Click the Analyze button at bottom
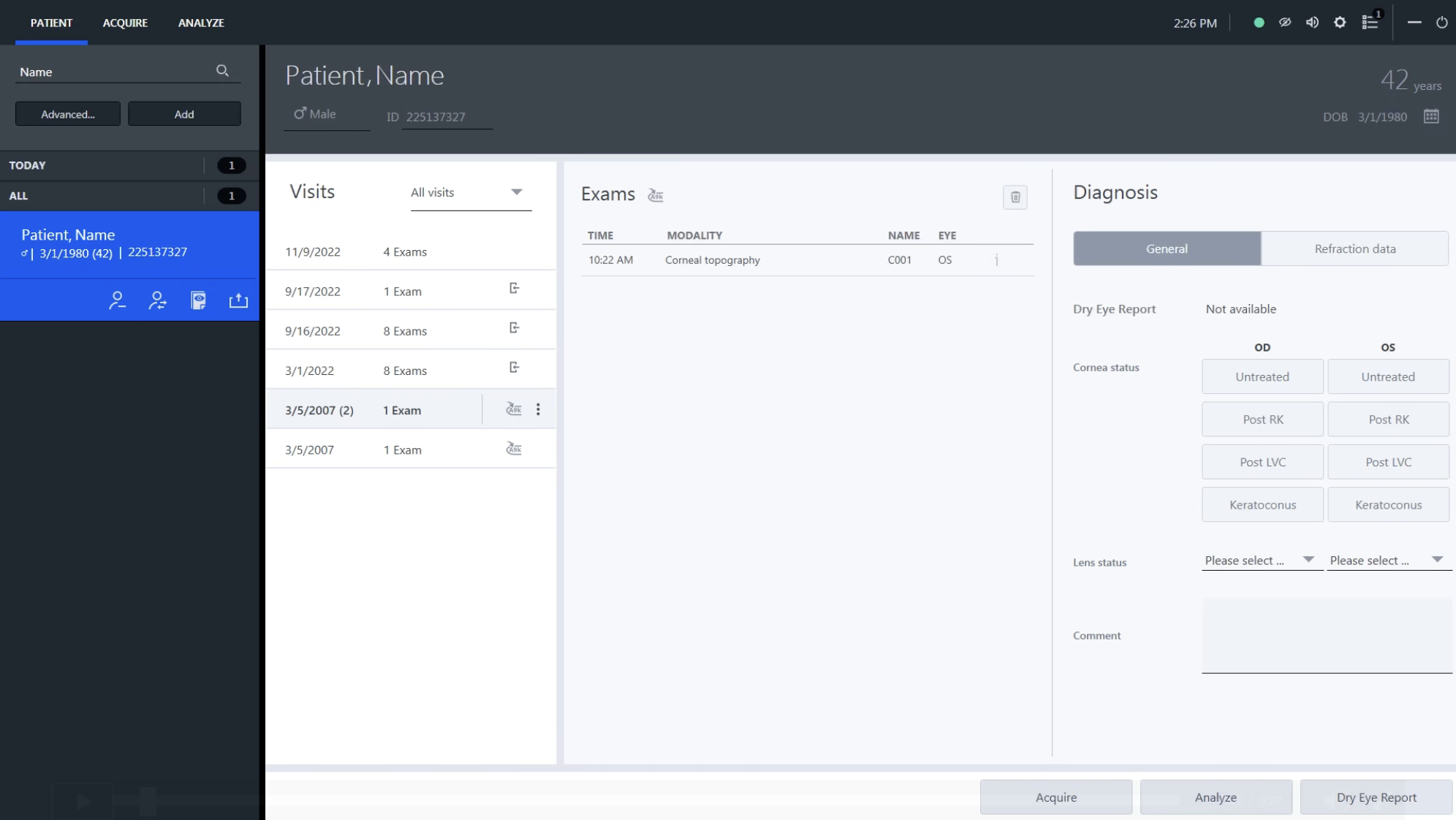 (x=1216, y=797)
